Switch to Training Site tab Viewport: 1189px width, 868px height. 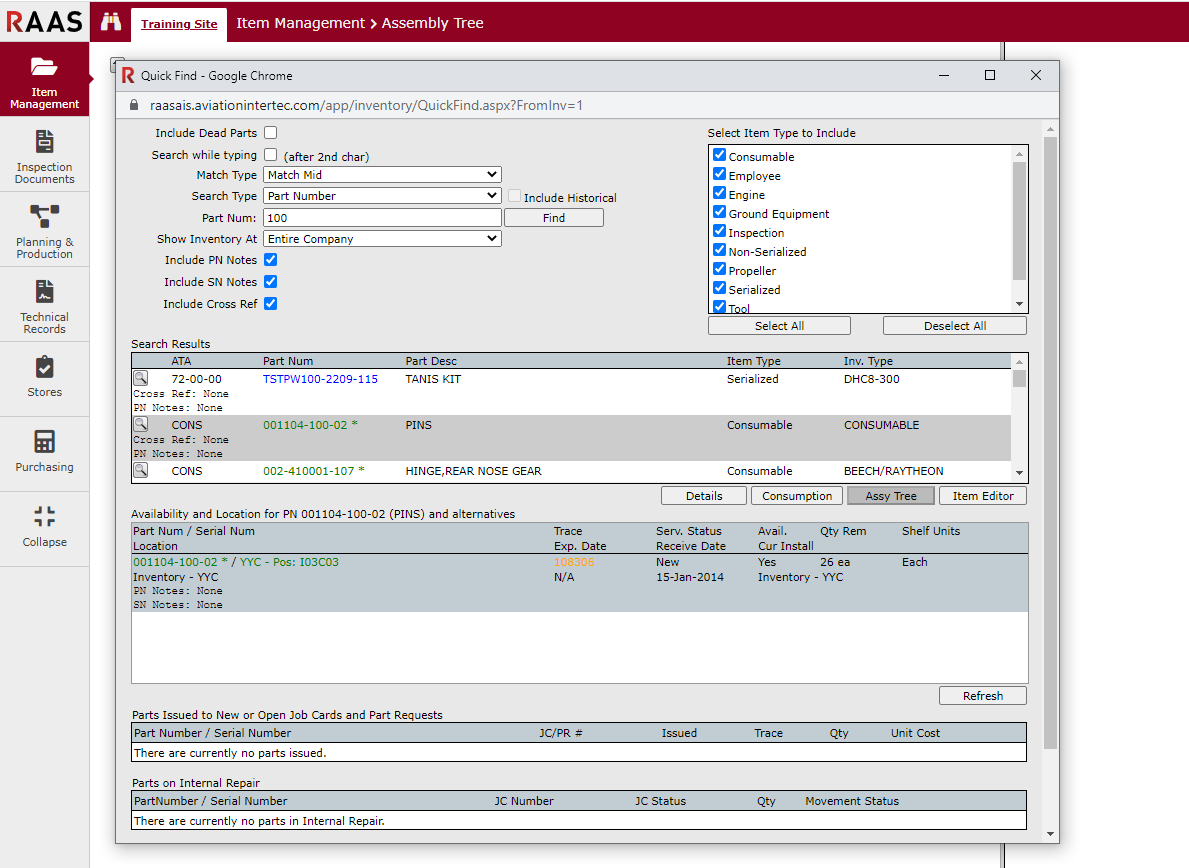tap(179, 24)
